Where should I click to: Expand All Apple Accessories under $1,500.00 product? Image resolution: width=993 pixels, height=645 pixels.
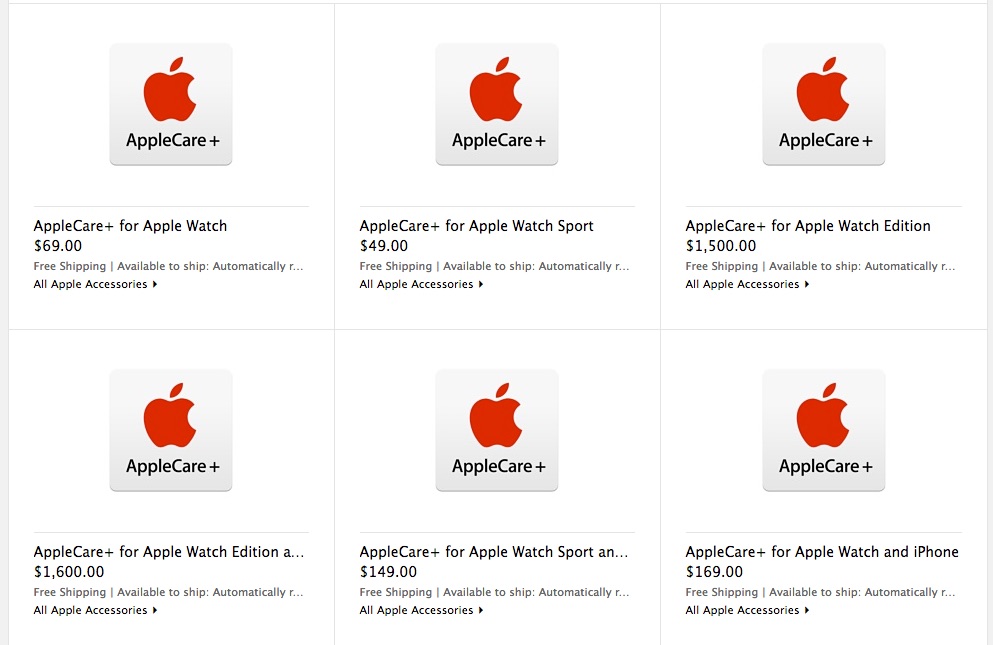(747, 285)
